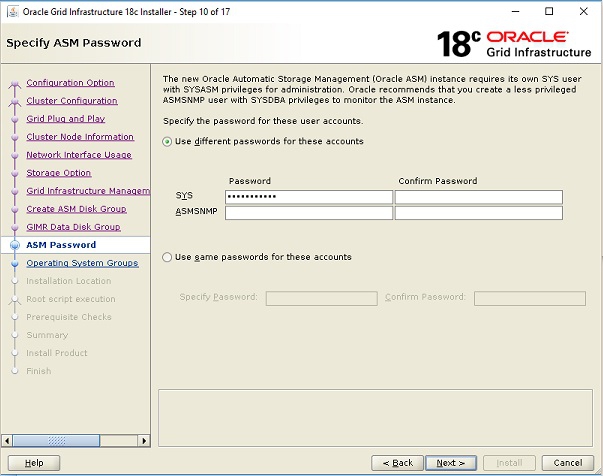Click the Back button
The width and height of the screenshot is (603, 476).
click(397, 463)
